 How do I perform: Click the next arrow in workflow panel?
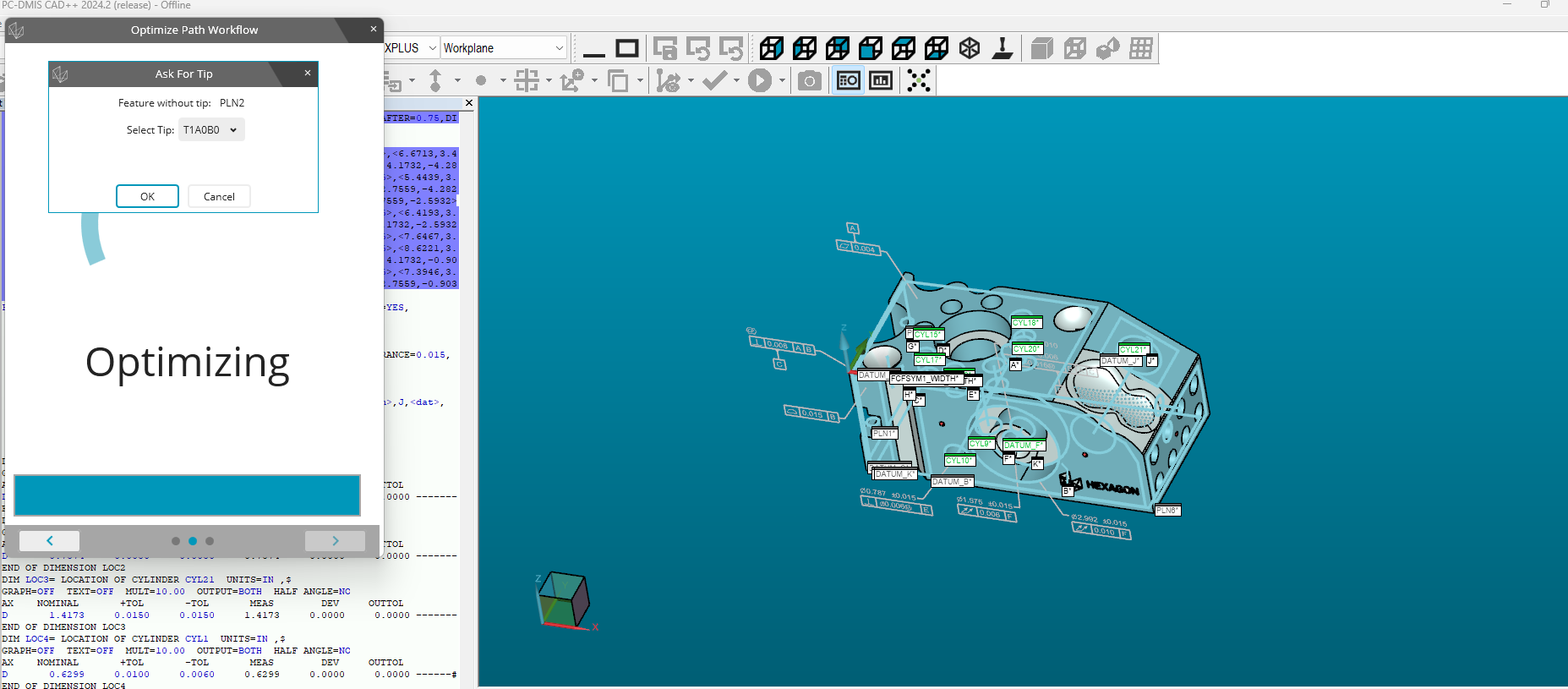click(x=335, y=541)
